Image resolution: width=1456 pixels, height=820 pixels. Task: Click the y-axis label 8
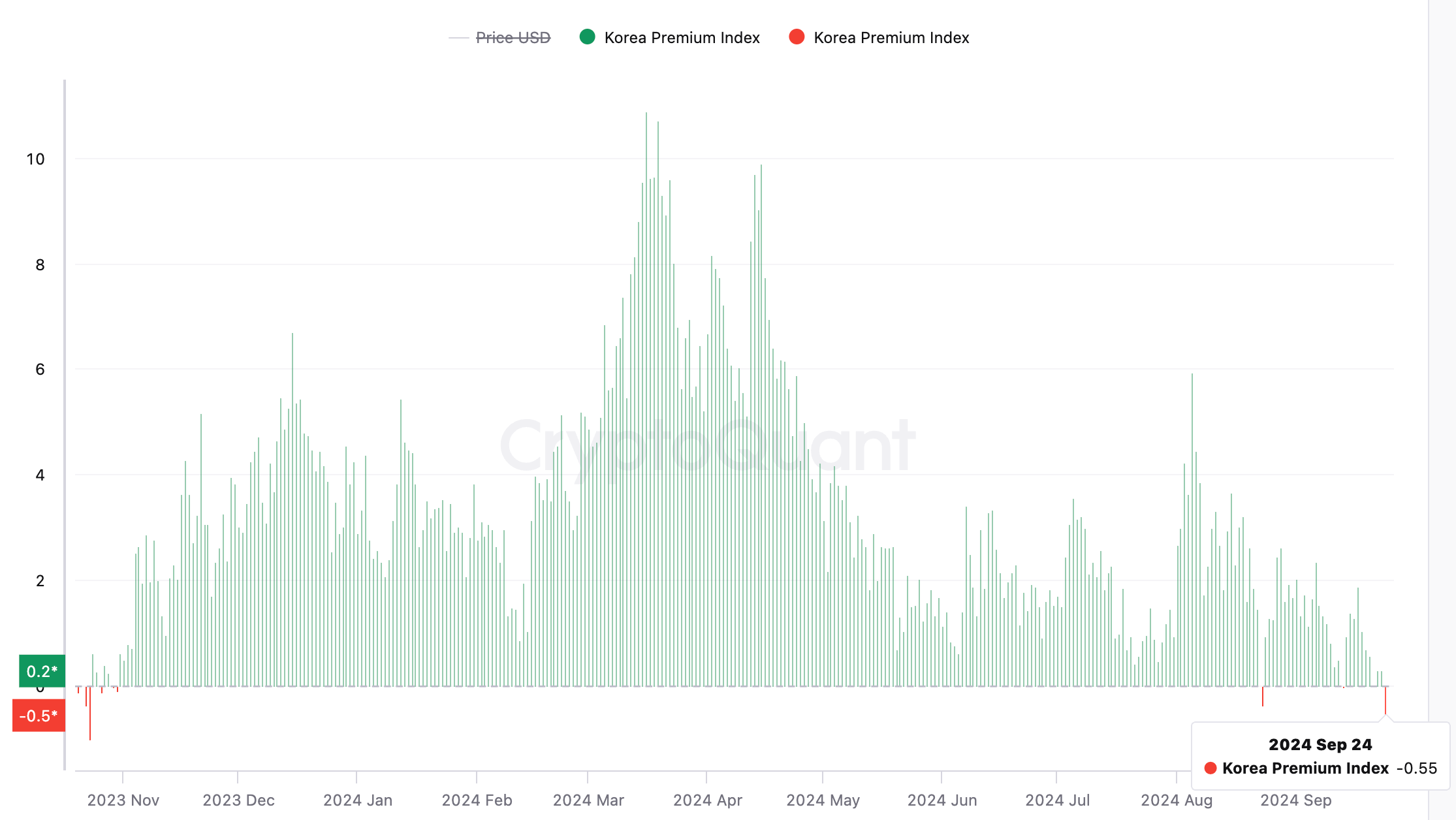coord(40,265)
